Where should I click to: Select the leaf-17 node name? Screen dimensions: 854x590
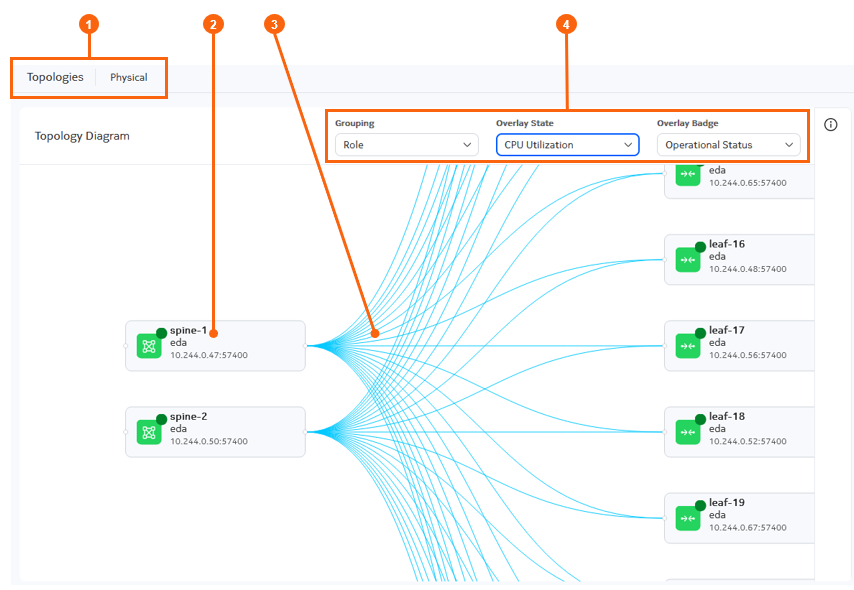(x=727, y=330)
